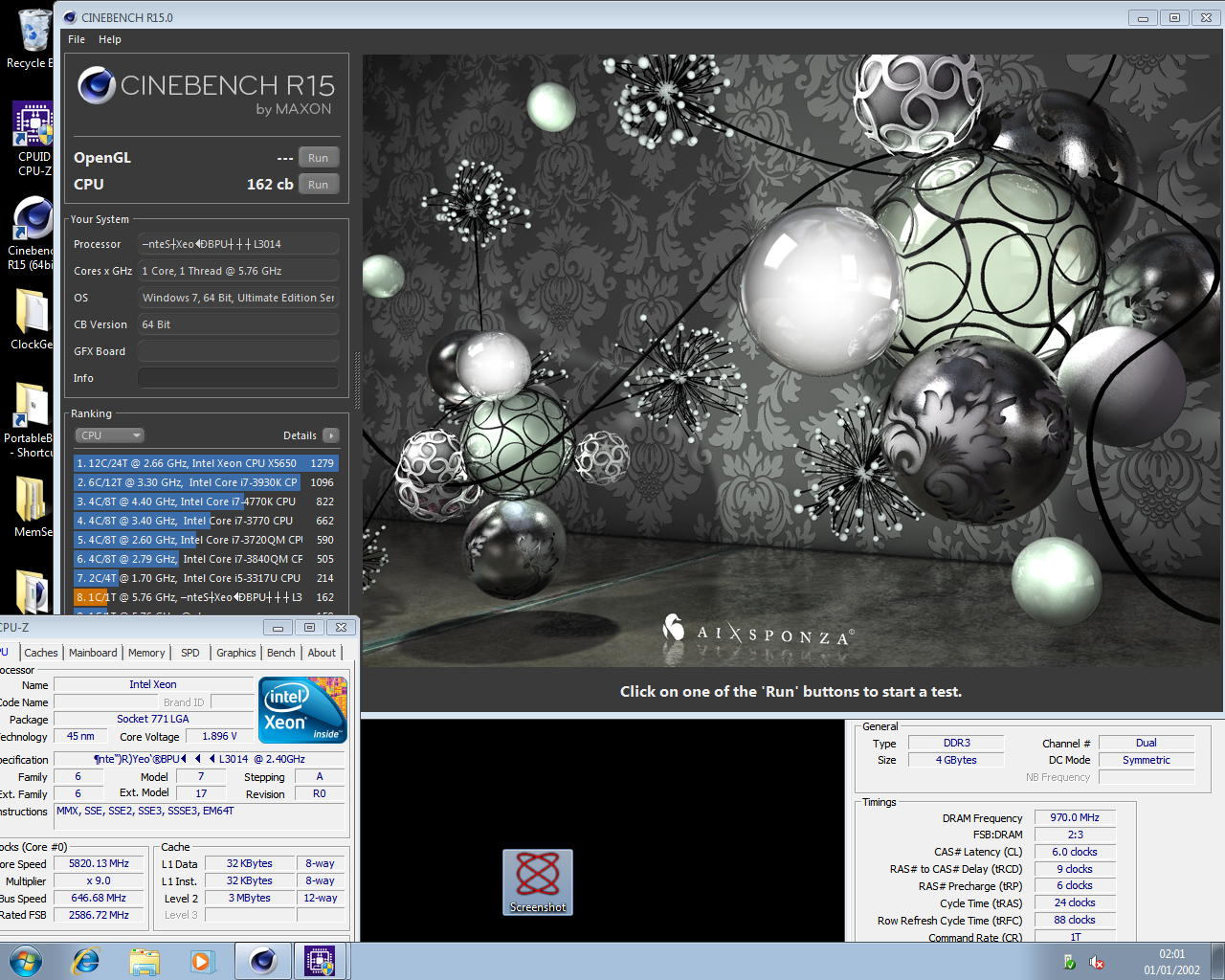
Task: Select ranking entry i7-3720QM 590
Action: (x=206, y=540)
